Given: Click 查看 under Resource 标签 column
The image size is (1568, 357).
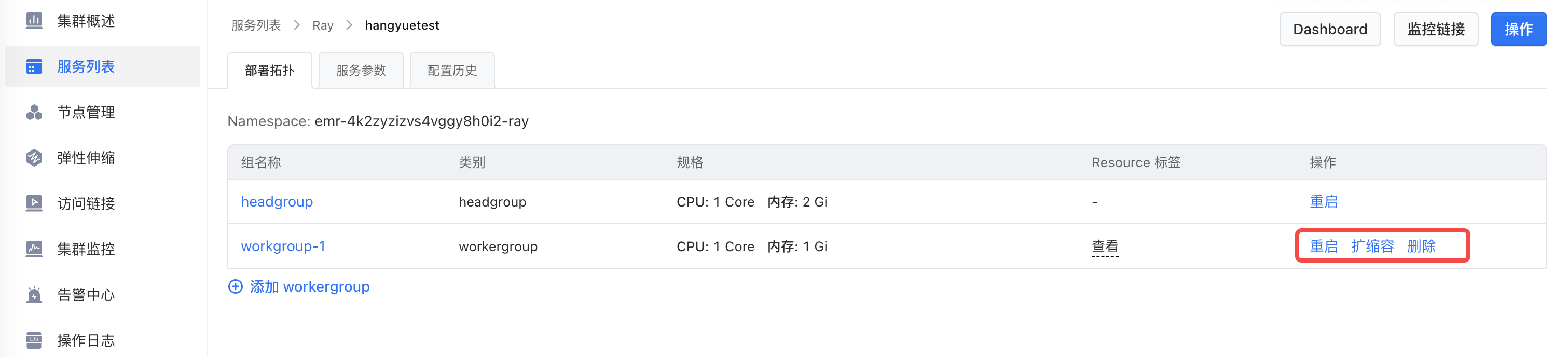Looking at the screenshot, I should pyautogui.click(x=1105, y=246).
